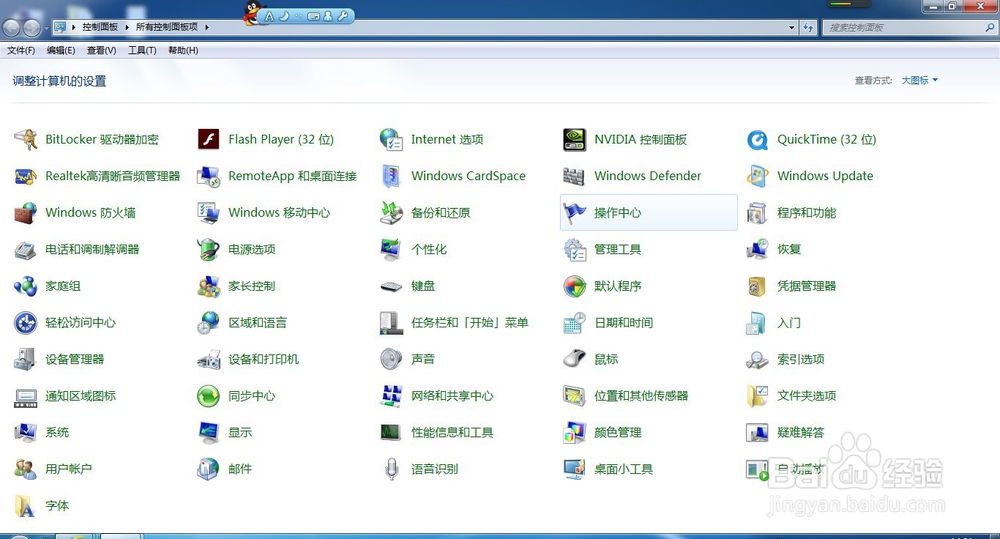The width and height of the screenshot is (1000, 539).
Task: Open the 日期和时间 icon
Action: (575, 323)
